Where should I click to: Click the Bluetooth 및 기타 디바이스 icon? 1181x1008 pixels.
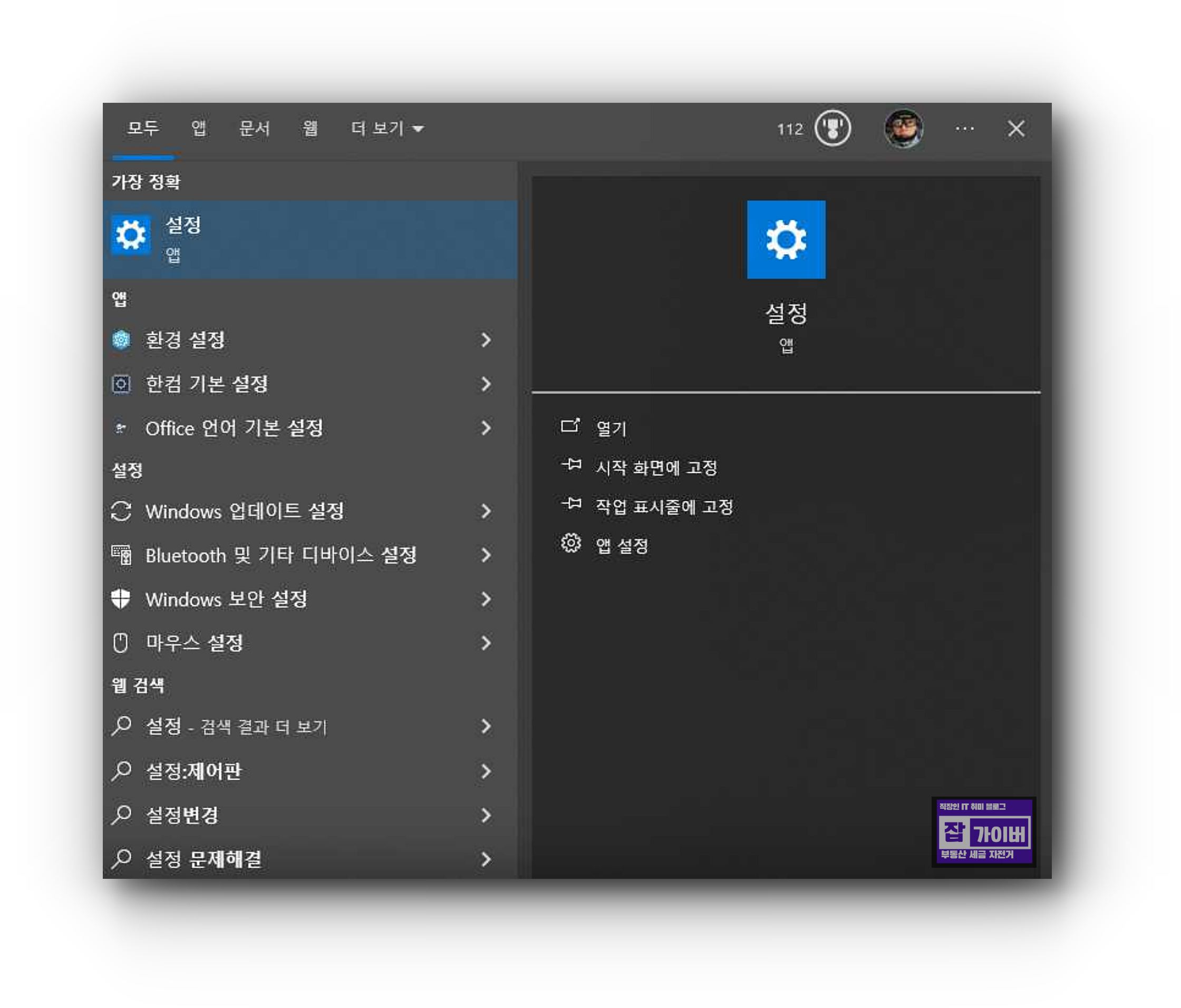pos(121,555)
